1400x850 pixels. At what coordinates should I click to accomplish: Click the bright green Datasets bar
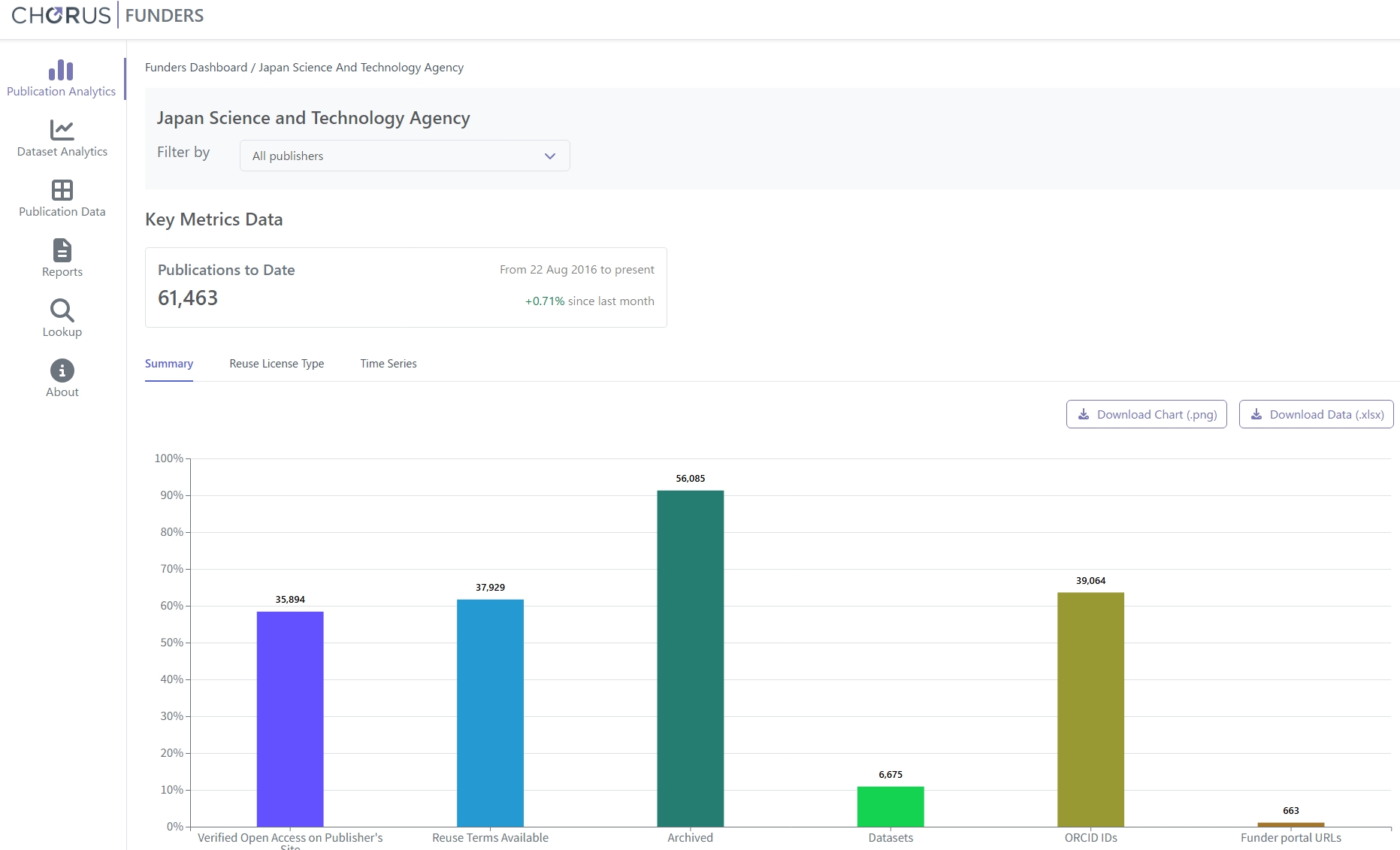(890, 806)
